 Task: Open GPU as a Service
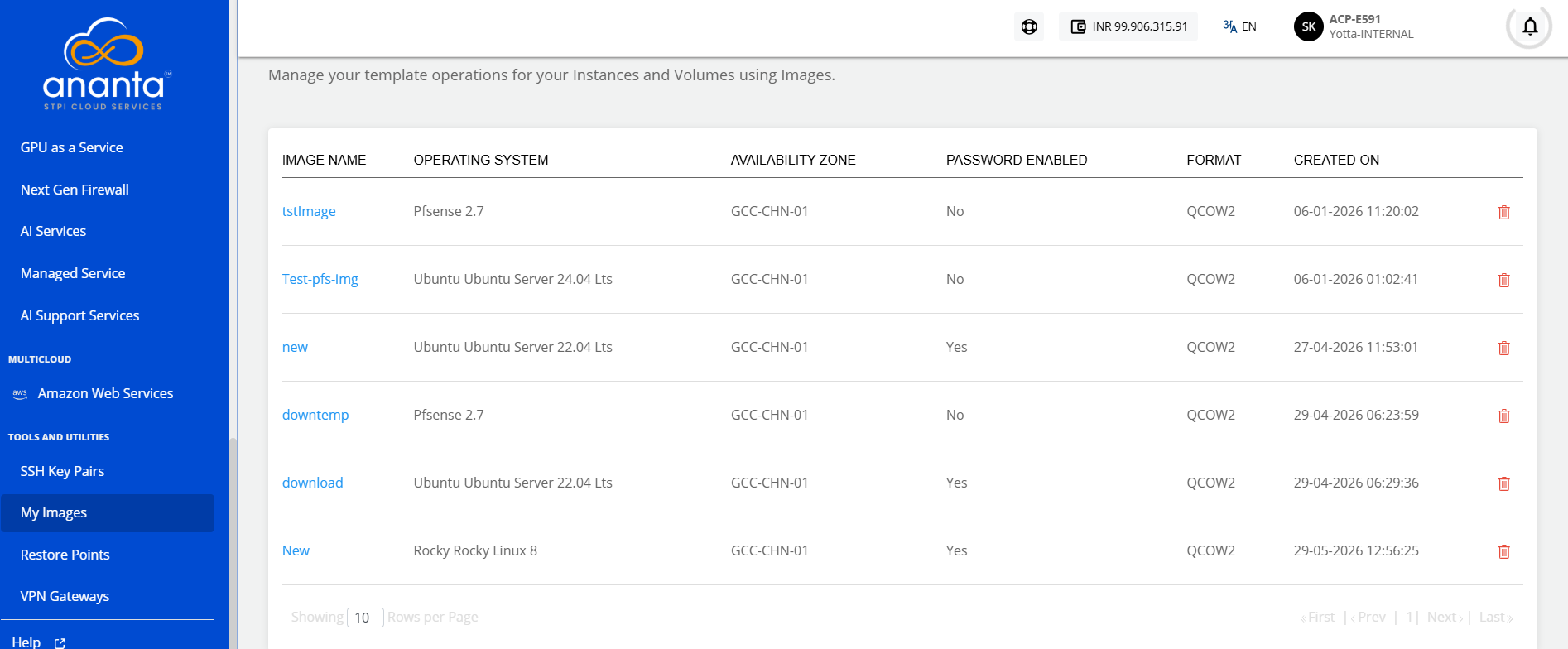pos(72,147)
